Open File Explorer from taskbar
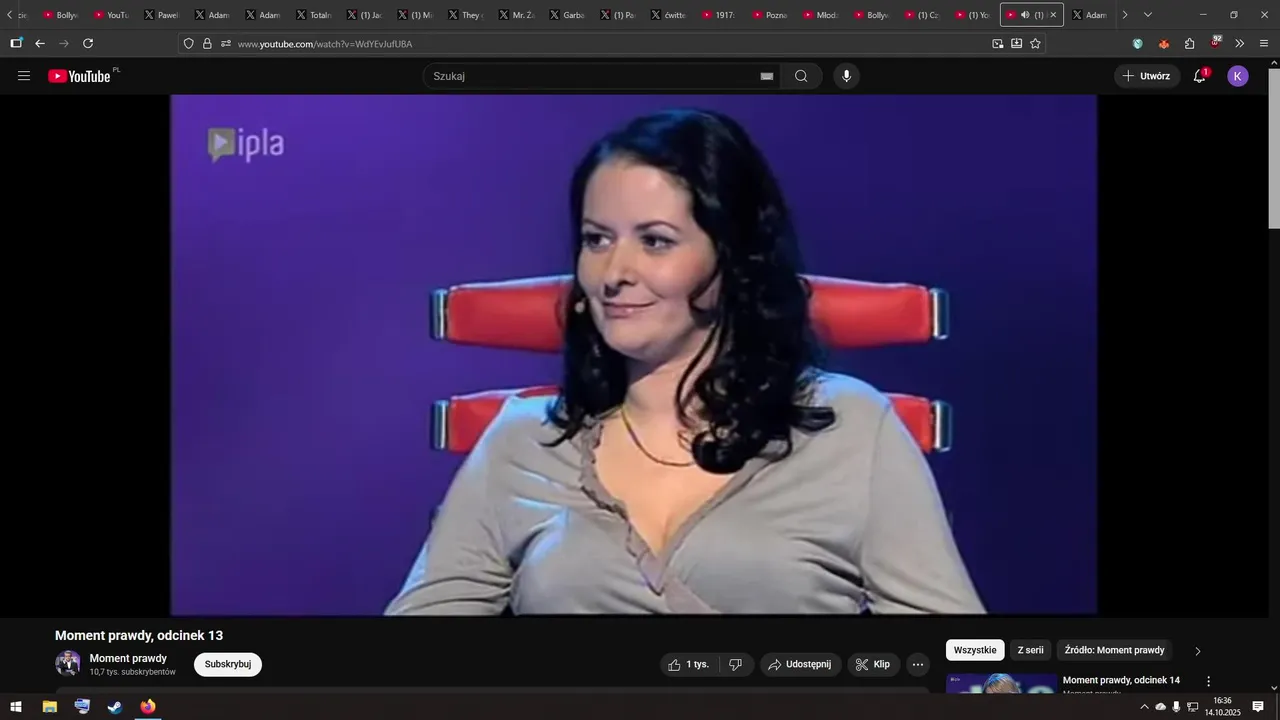Viewport: 1280px width, 720px height. 49,707
